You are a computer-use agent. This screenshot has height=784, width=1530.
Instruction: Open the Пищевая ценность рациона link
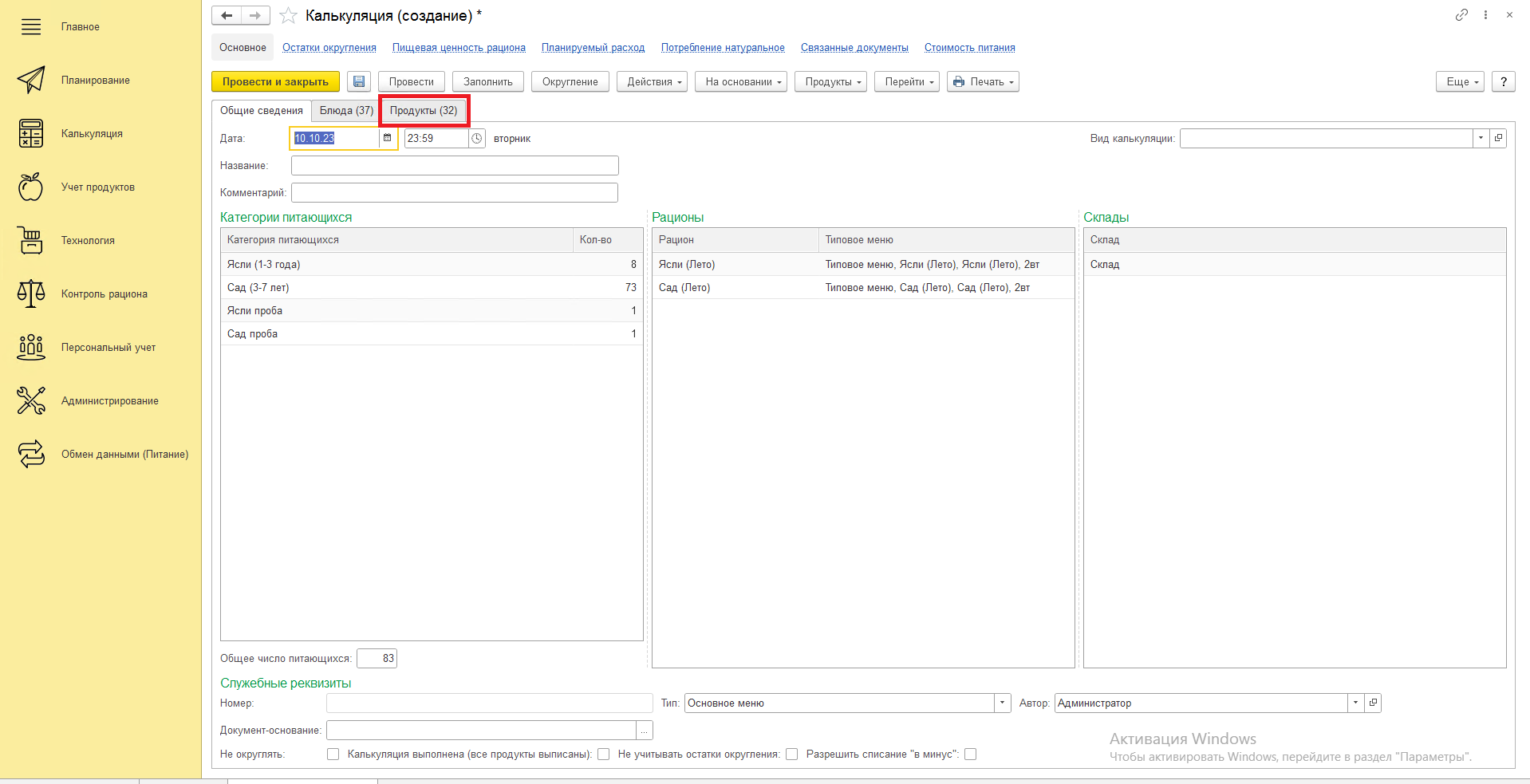[459, 48]
